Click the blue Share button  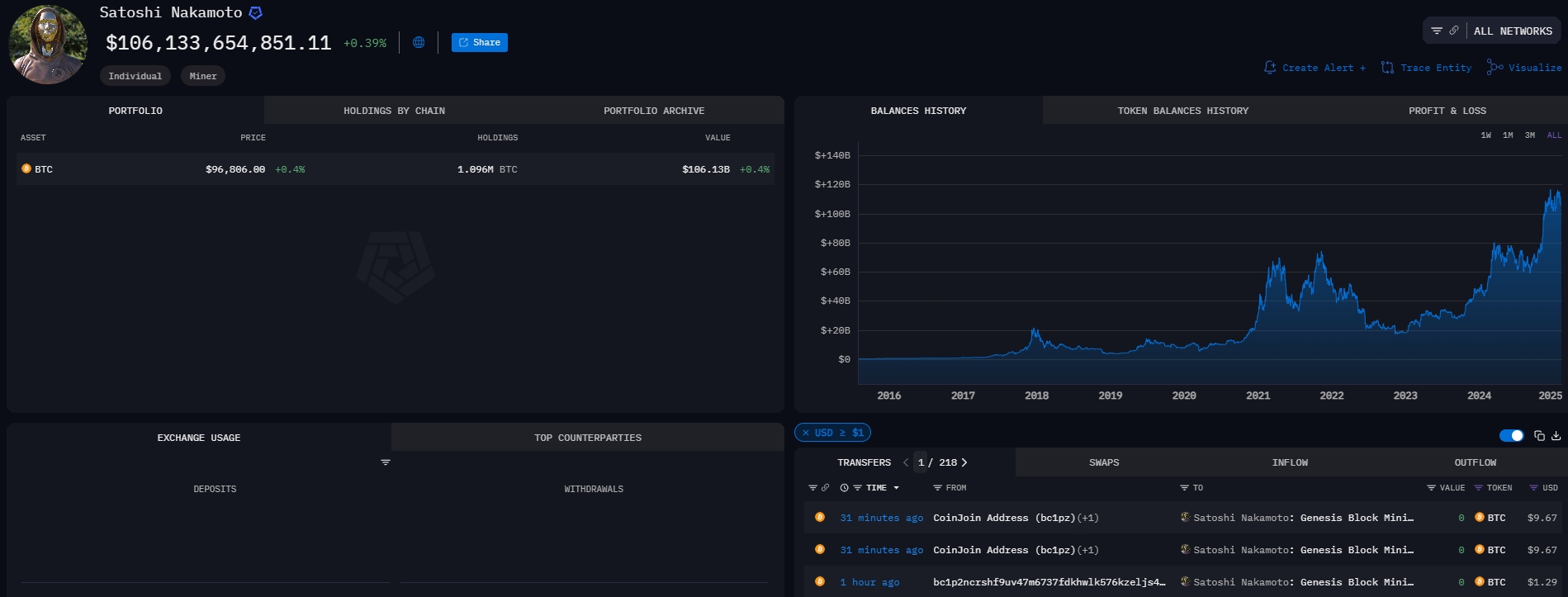coord(480,42)
